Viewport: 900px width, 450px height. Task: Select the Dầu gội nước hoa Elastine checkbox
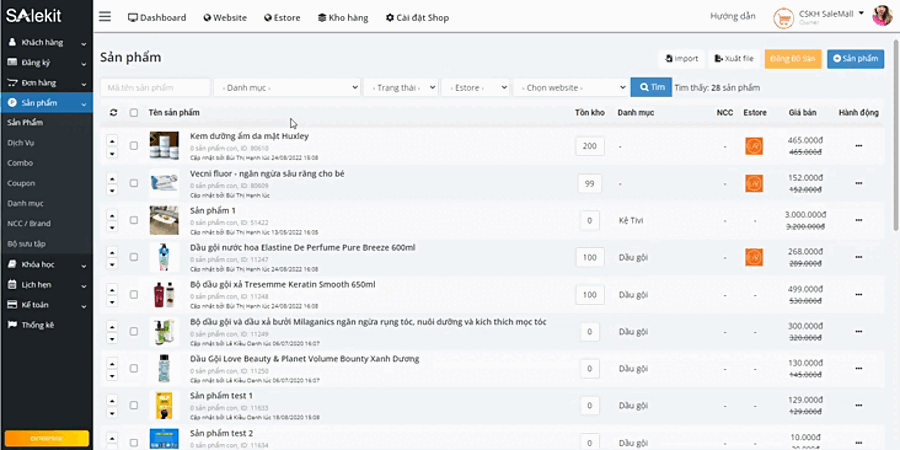tap(134, 258)
